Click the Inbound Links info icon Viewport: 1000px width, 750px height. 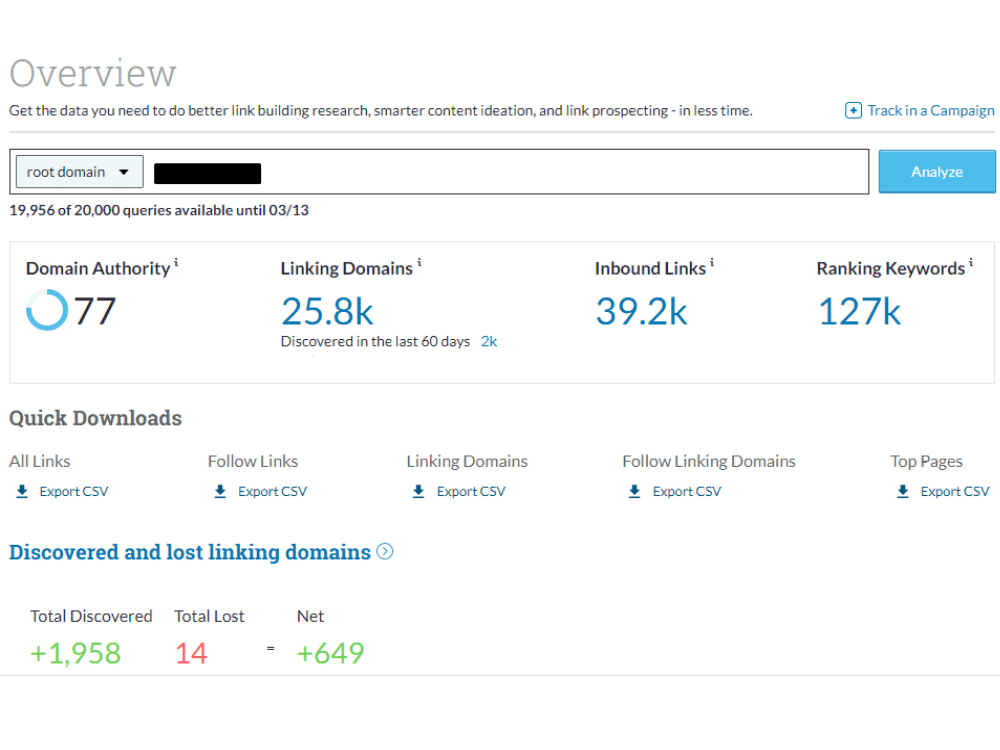tap(712, 262)
